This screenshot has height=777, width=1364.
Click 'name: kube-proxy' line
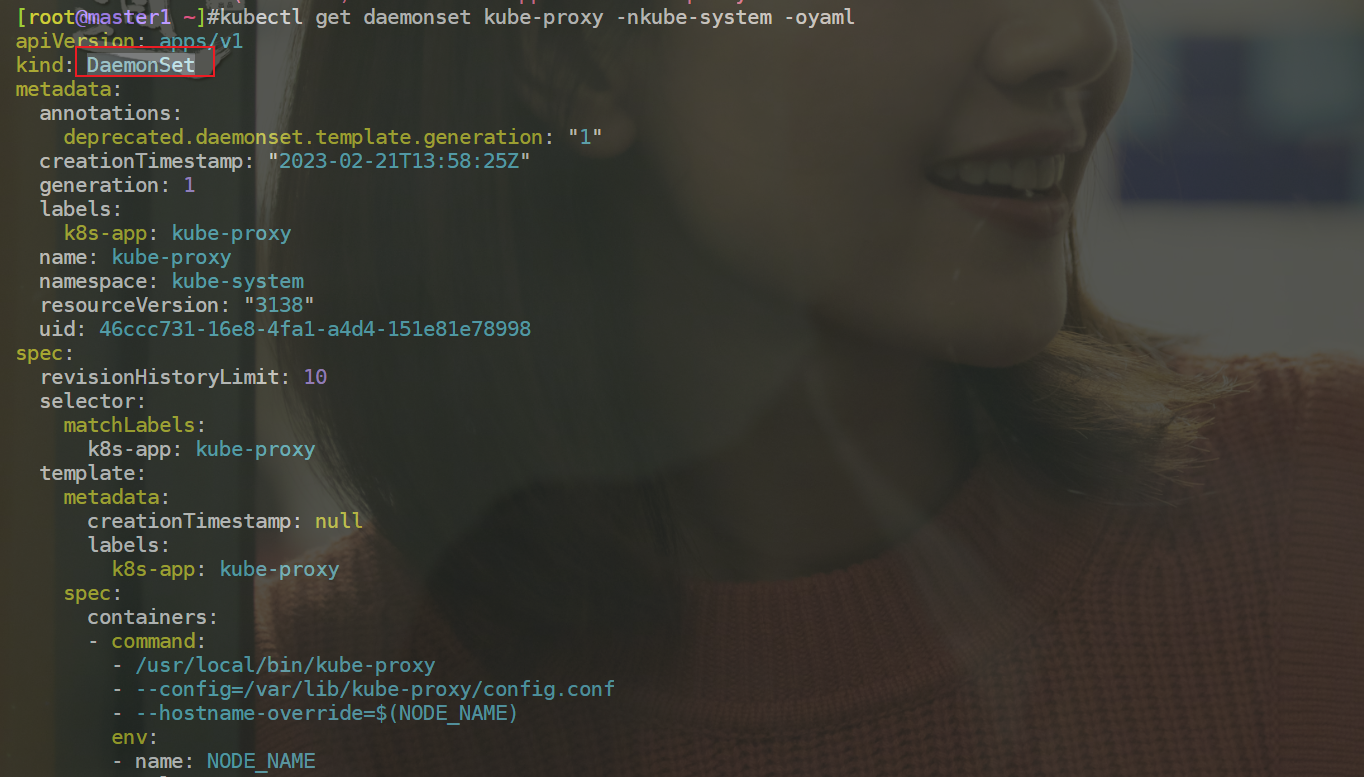[135, 257]
